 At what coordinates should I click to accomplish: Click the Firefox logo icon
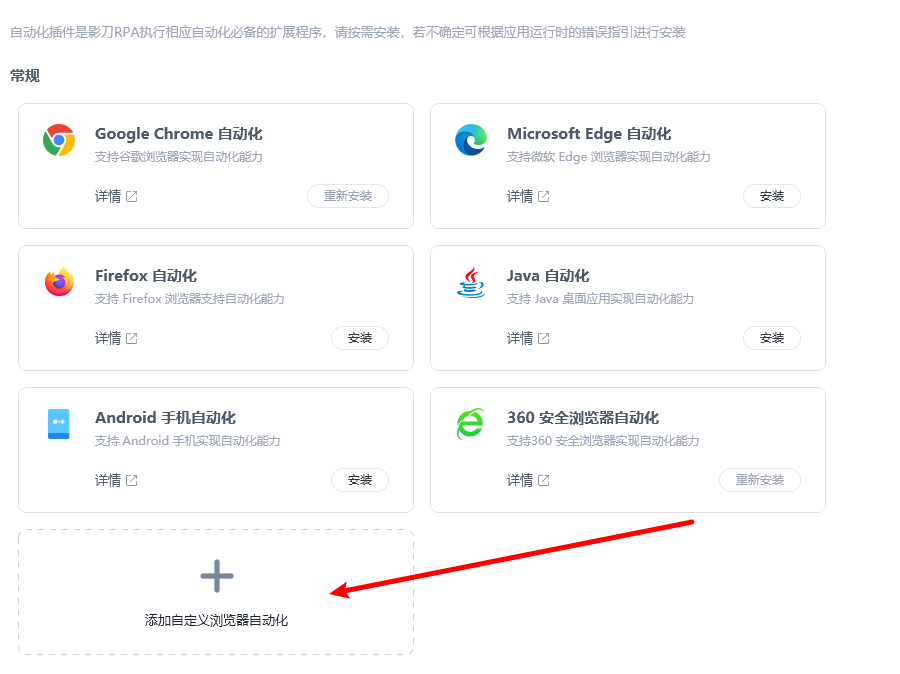tap(59, 283)
